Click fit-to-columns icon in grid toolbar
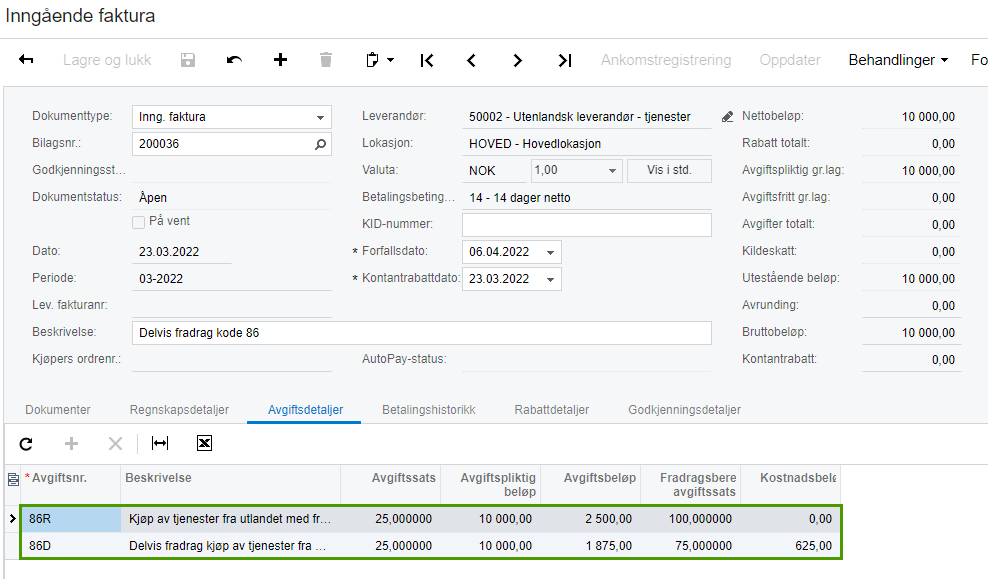Viewport: 988px width, 579px height. click(160, 443)
